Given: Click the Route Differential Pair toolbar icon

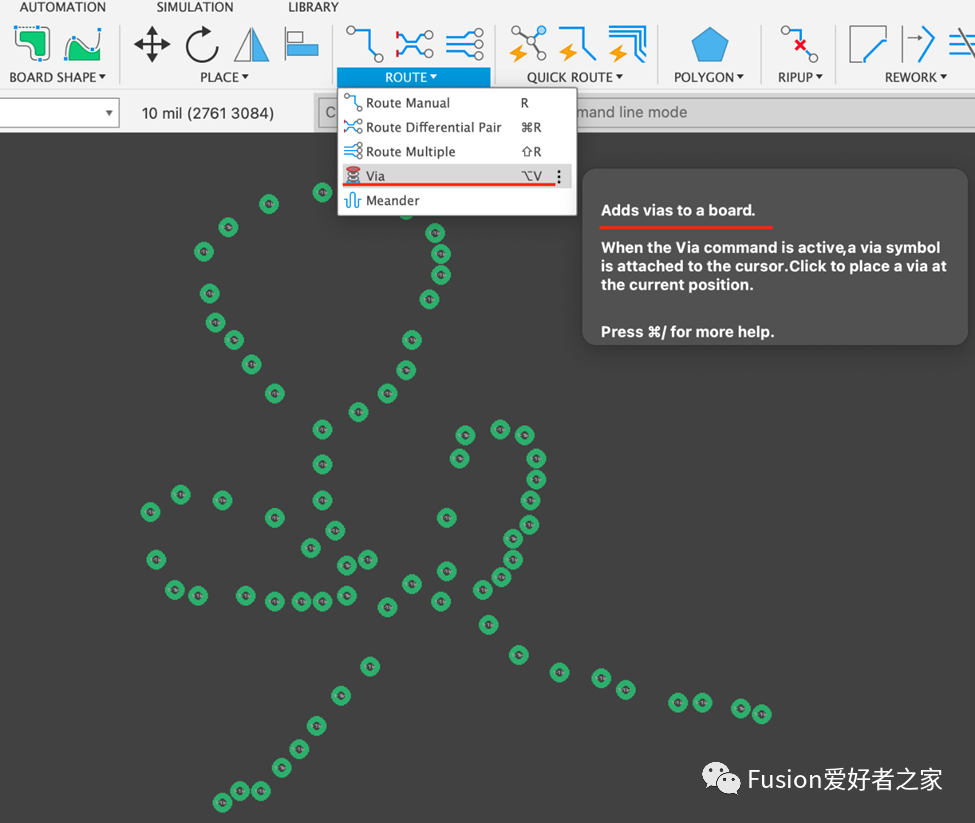Looking at the screenshot, I should point(415,44).
